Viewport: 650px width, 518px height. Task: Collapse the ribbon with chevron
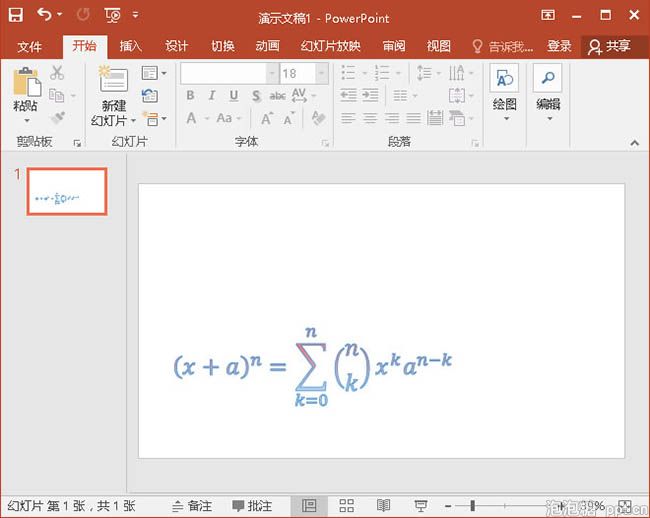[x=634, y=143]
